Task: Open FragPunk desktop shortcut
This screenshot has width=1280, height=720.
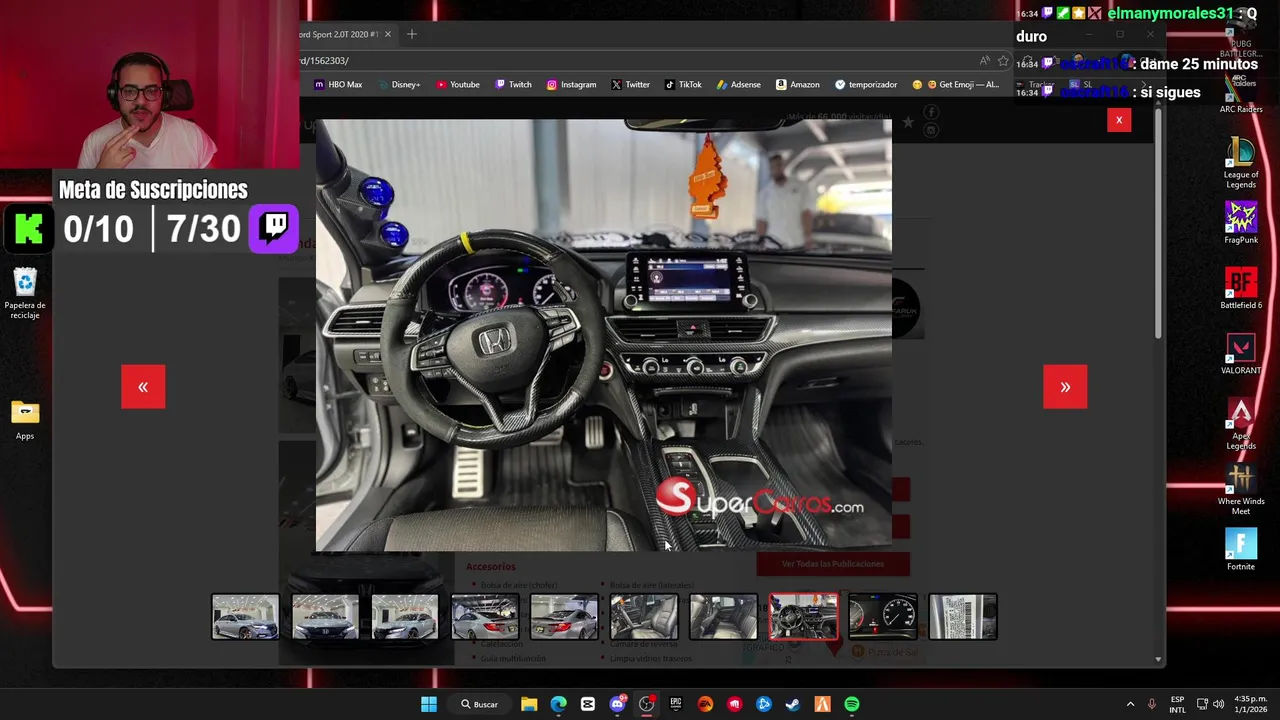Action: [1241, 223]
